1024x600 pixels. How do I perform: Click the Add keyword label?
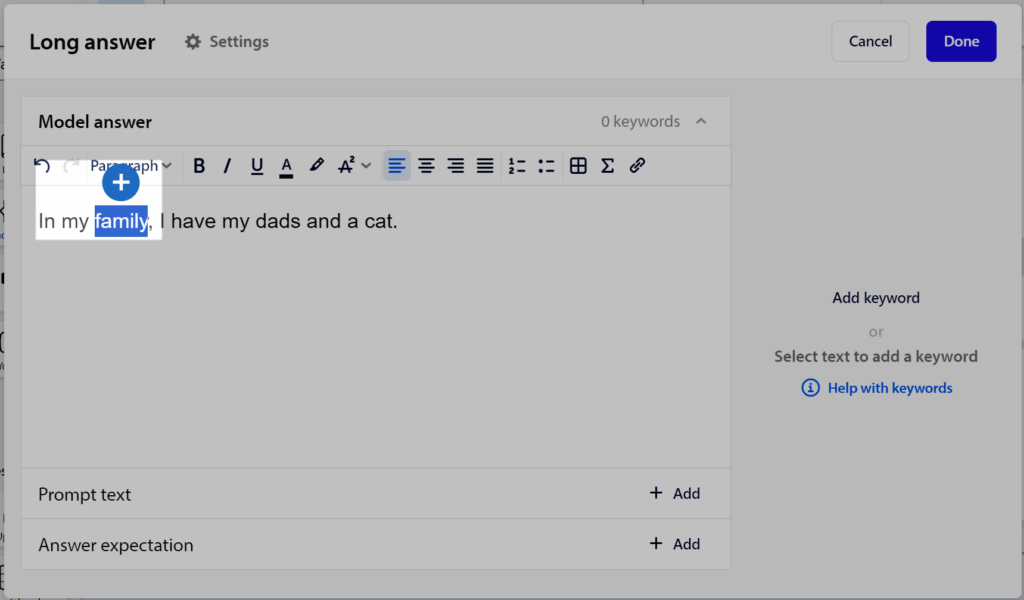point(876,298)
